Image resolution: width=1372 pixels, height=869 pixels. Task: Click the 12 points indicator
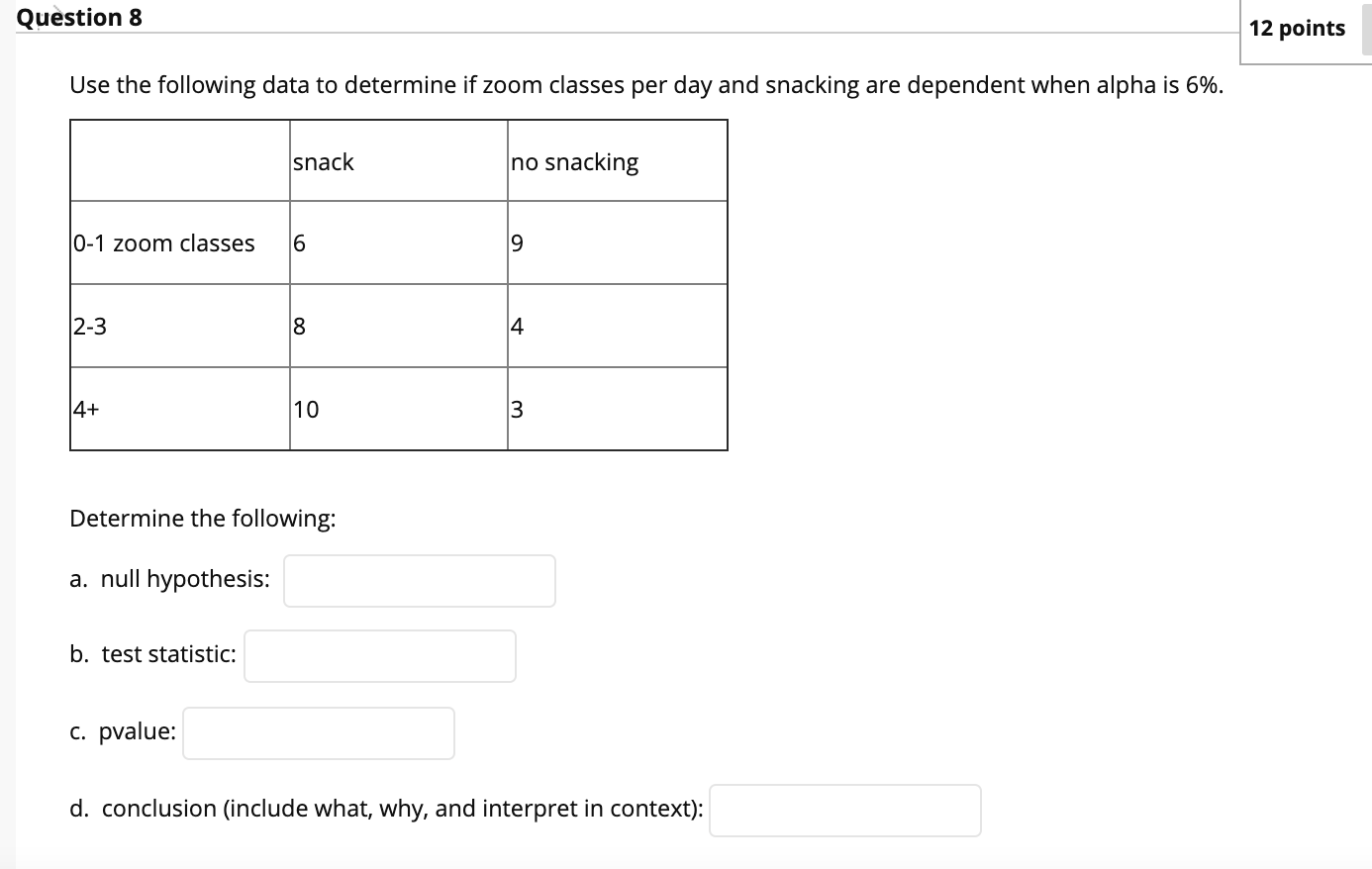(1297, 29)
